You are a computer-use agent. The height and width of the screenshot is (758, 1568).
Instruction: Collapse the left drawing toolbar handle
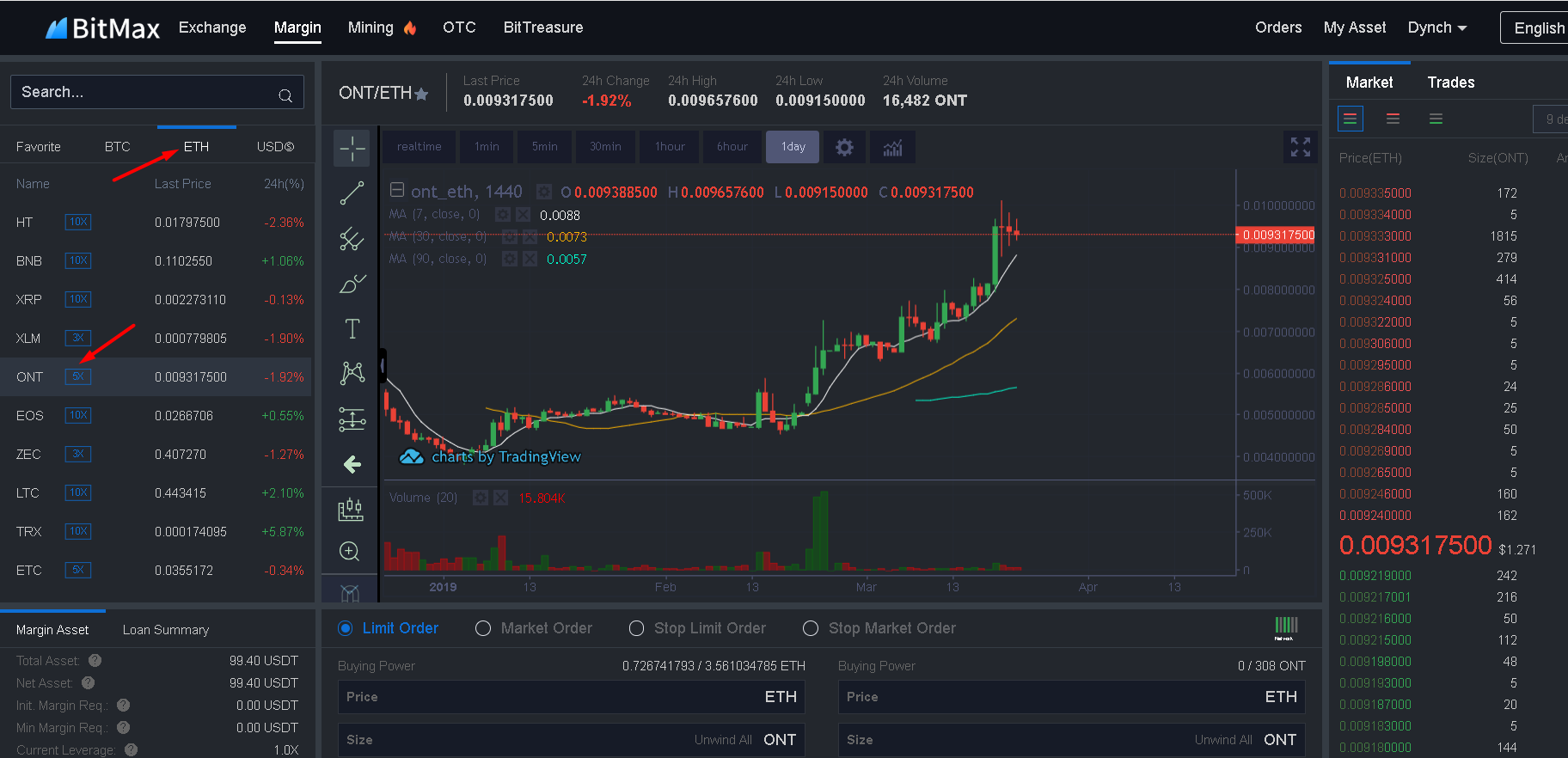(383, 365)
